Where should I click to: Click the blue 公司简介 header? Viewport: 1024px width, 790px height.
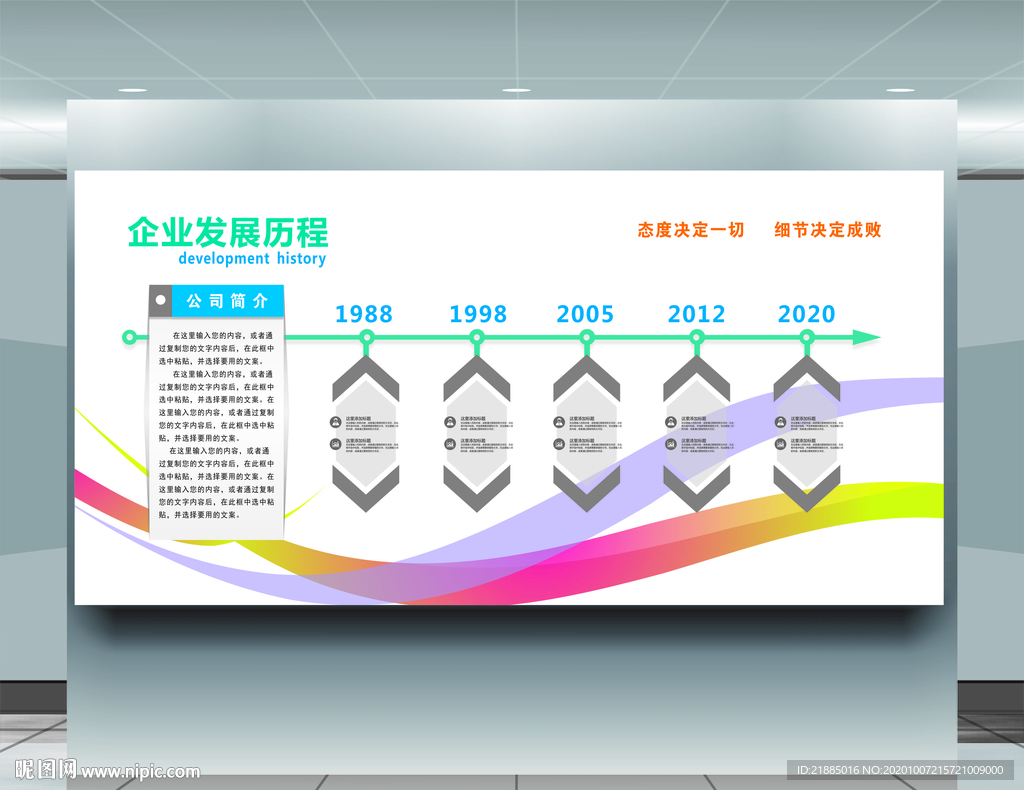tap(227, 301)
